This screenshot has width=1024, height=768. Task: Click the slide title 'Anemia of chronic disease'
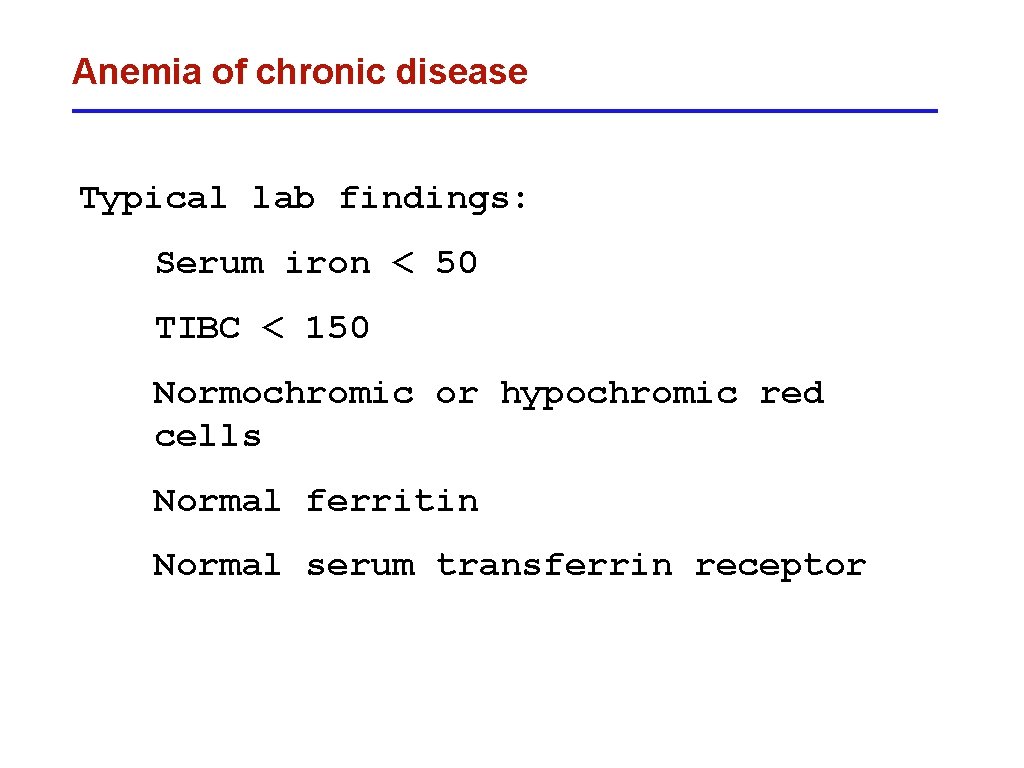coord(300,72)
